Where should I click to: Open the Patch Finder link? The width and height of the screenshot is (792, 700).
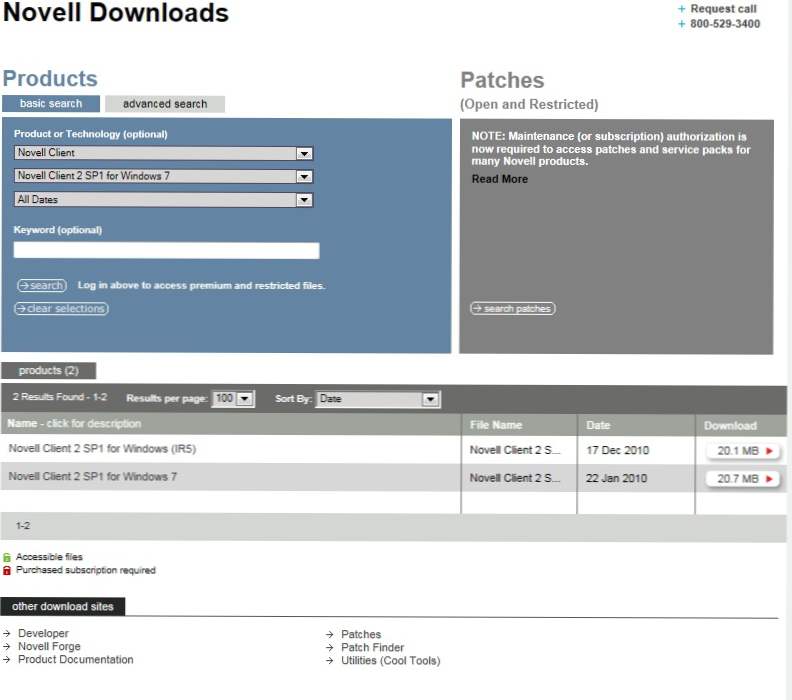pos(373,647)
